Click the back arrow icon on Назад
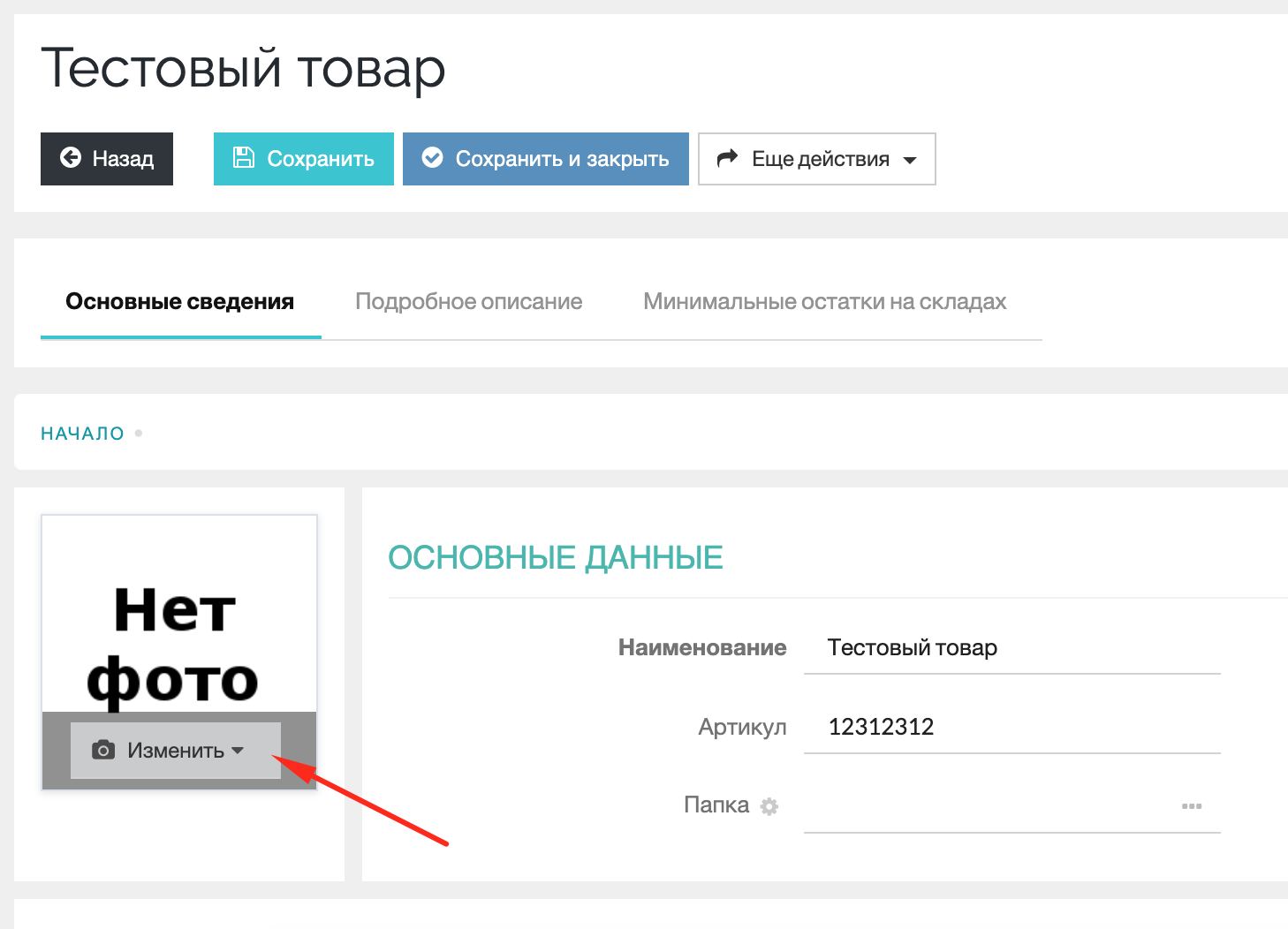1288x929 pixels. click(x=71, y=158)
